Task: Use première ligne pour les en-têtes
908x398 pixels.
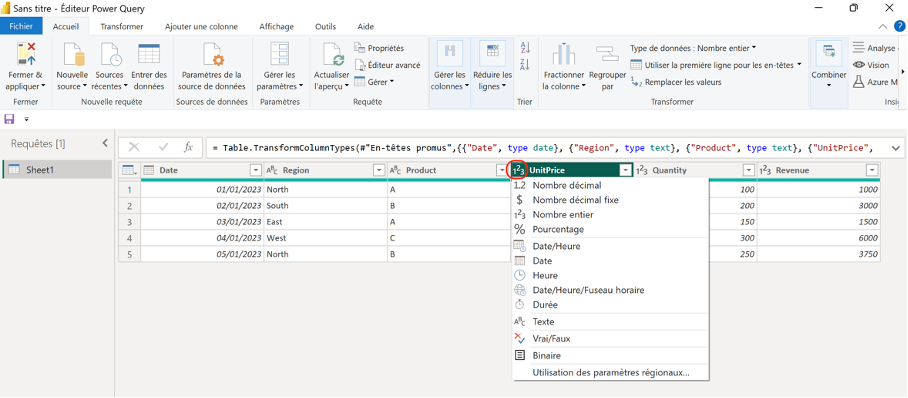Action: click(716, 65)
